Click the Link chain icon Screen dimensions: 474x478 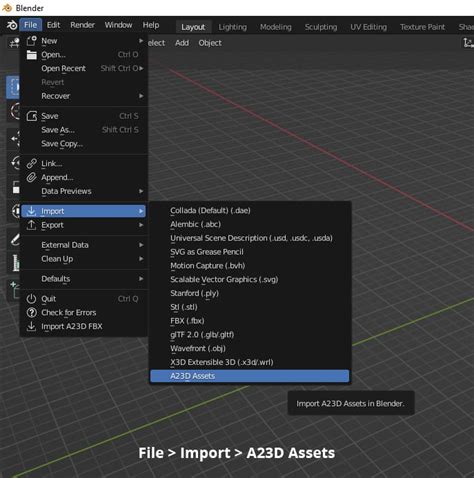pos(31,164)
